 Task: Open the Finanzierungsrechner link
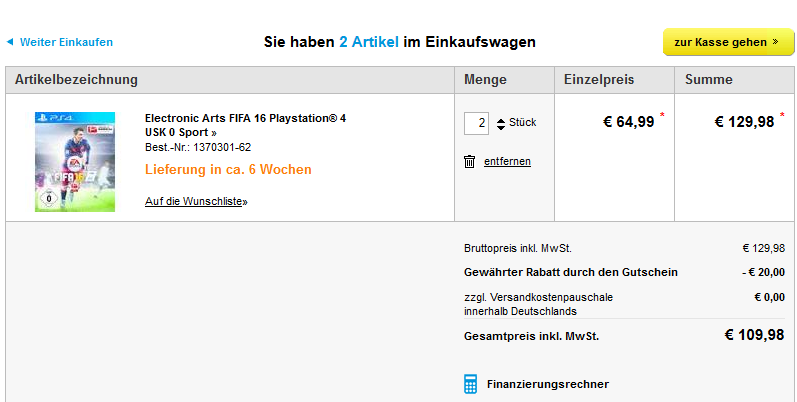click(547, 384)
